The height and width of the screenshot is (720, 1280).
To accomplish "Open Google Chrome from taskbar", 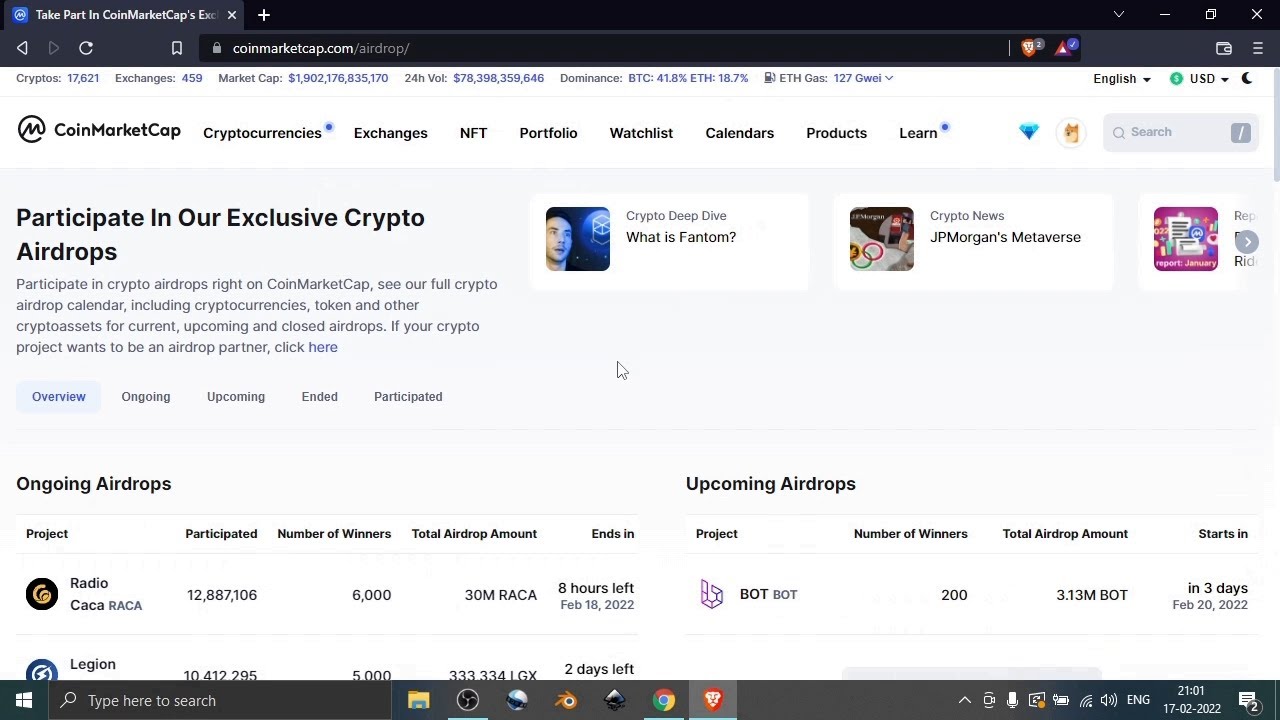I will (x=664, y=700).
